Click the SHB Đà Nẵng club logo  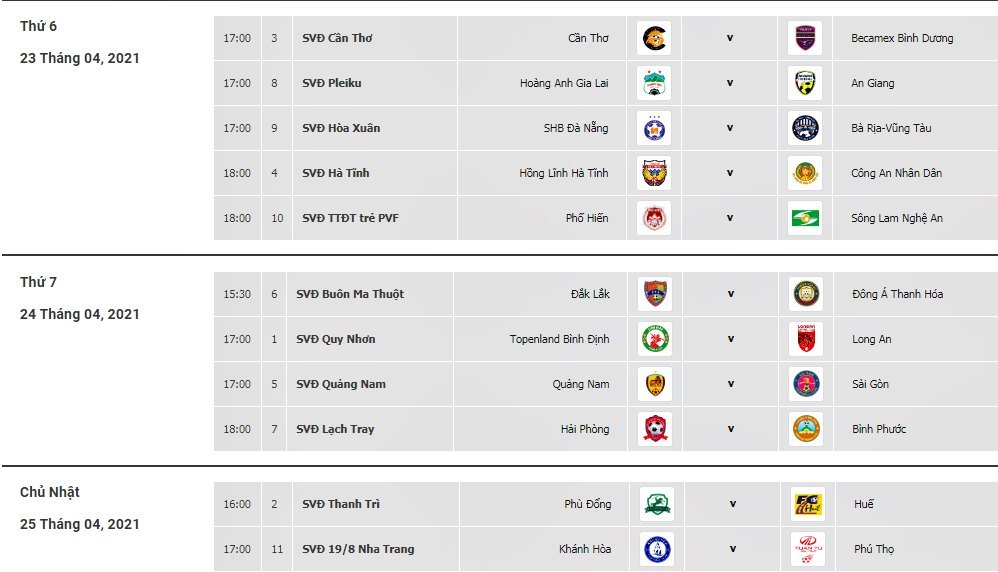655,129
